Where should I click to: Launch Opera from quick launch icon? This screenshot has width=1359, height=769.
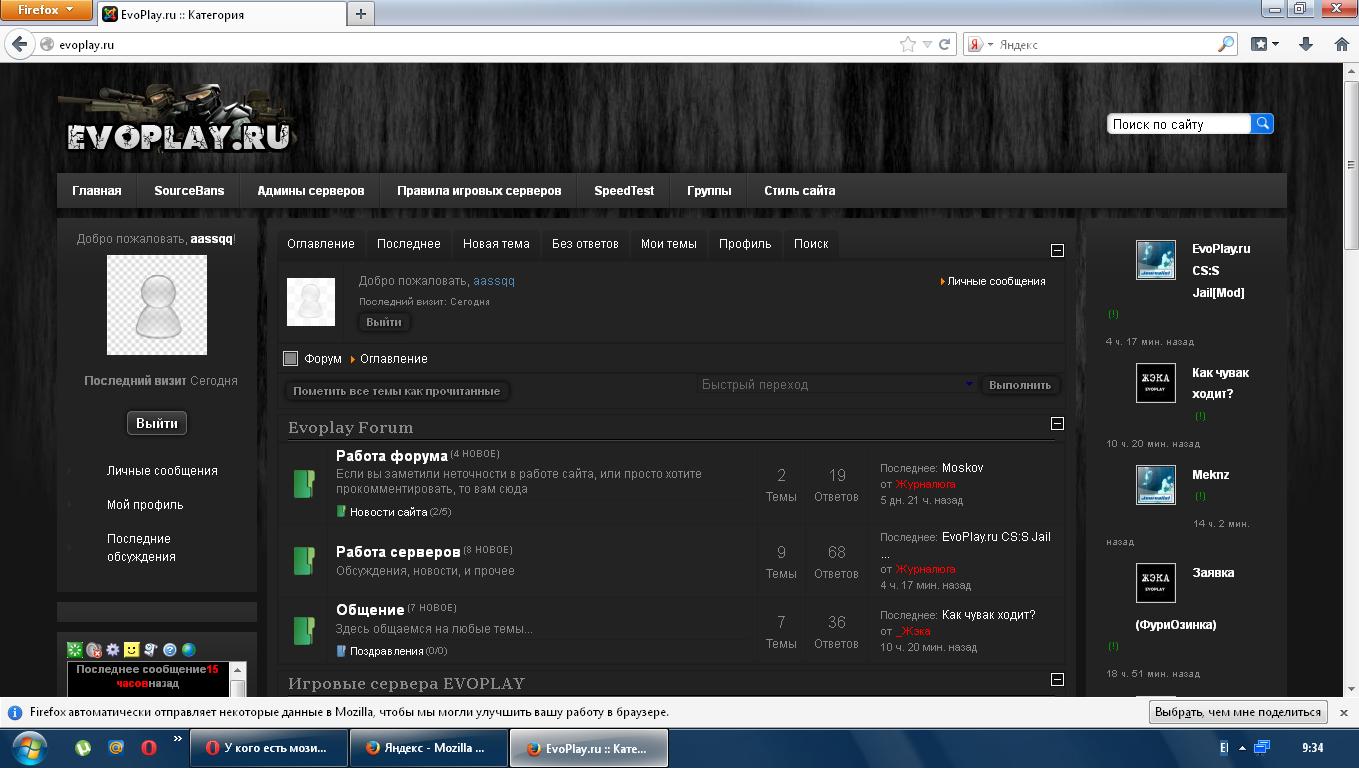click(148, 747)
